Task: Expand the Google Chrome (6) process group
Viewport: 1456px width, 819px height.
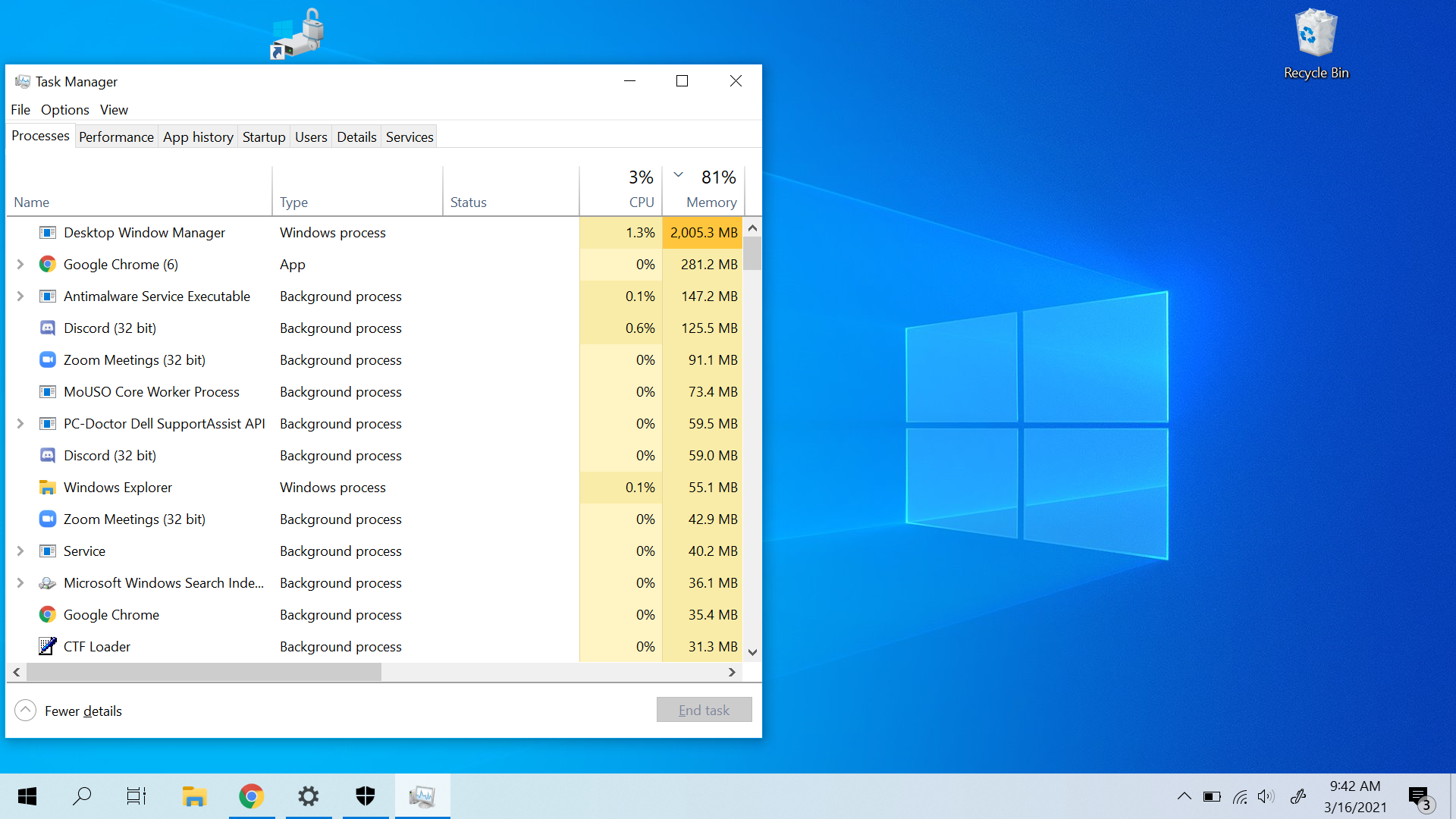Action: pos(20,265)
